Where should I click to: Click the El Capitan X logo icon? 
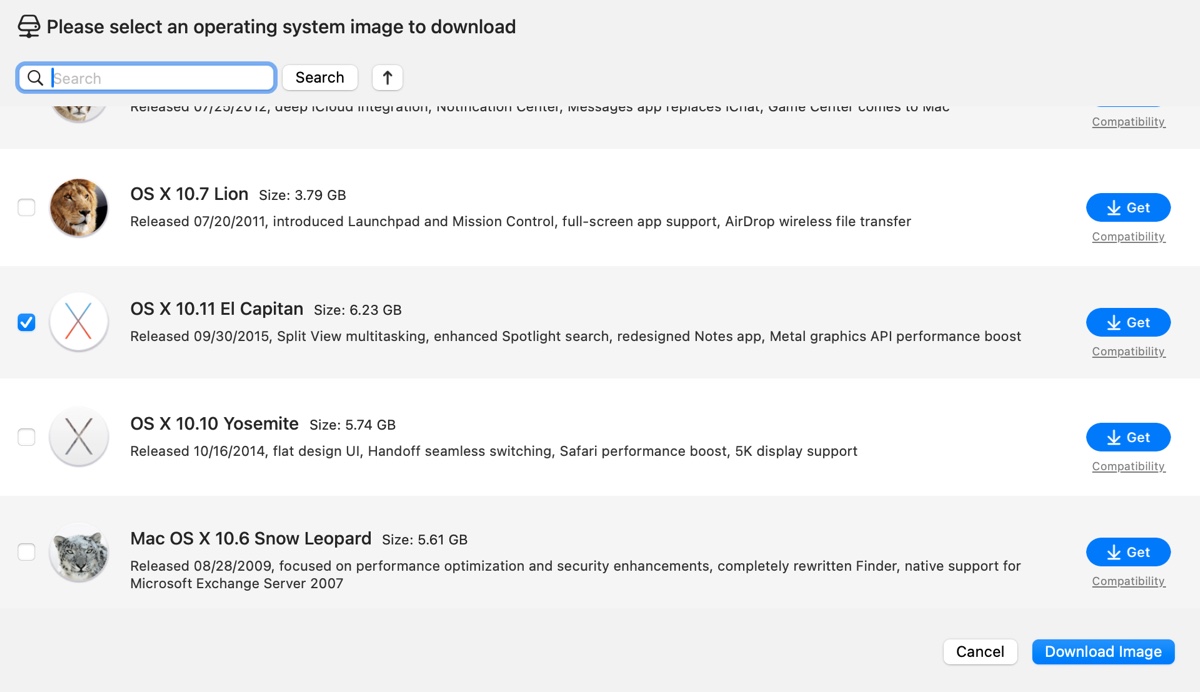pos(79,323)
